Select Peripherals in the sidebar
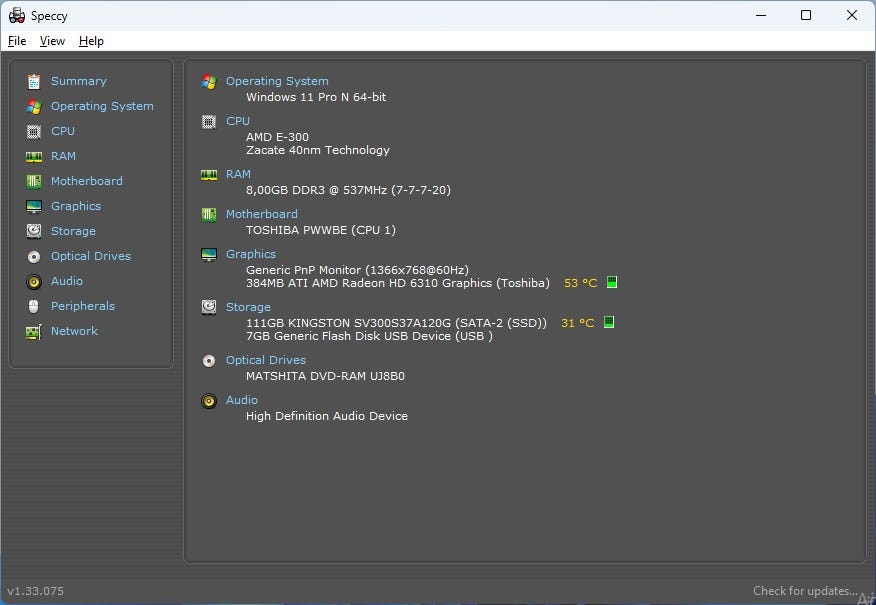The height and width of the screenshot is (605, 876). (x=83, y=306)
